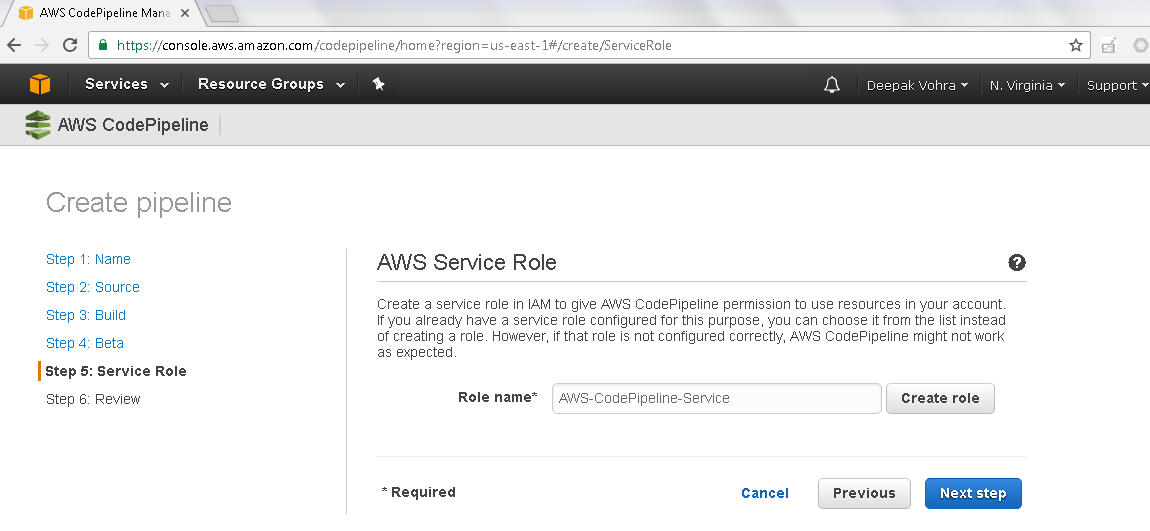The width and height of the screenshot is (1150, 531).
Task: Click the browser forward arrow
Action: 43,45
